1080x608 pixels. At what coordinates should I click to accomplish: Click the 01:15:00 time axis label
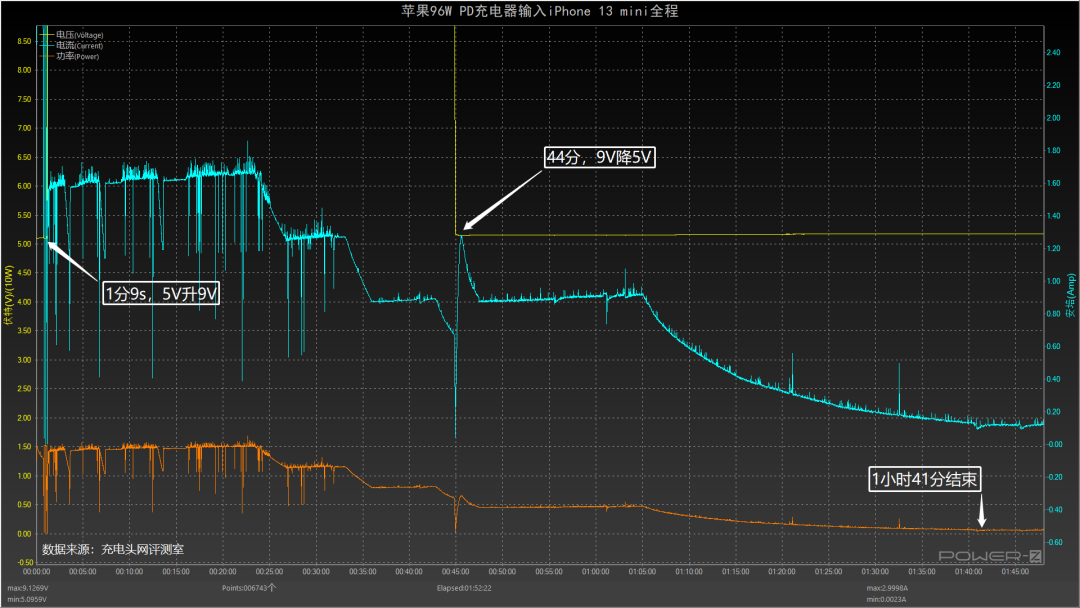tap(736, 572)
